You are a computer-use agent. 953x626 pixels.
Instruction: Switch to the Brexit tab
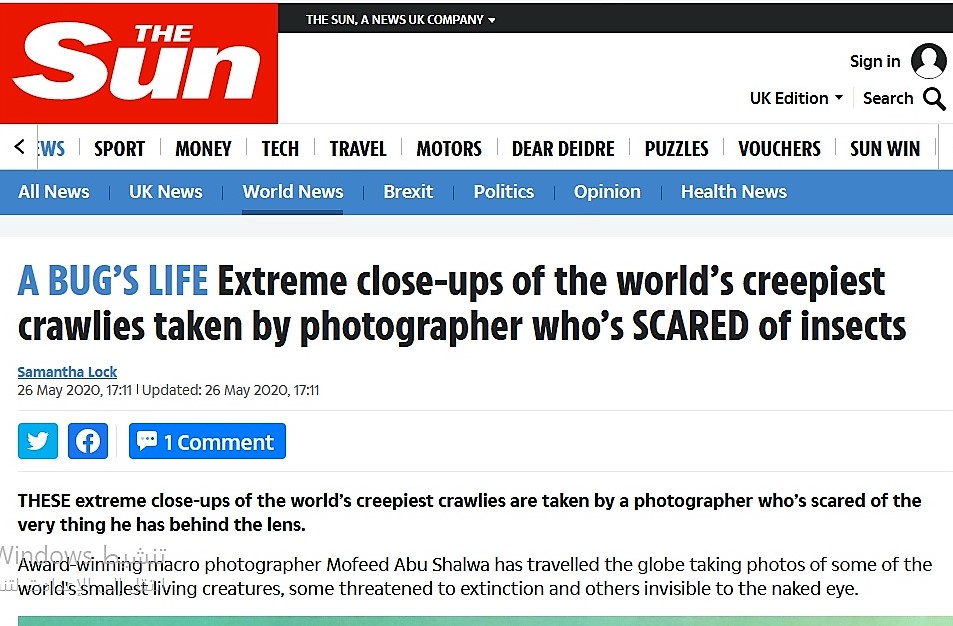click(x=408, y=191)
